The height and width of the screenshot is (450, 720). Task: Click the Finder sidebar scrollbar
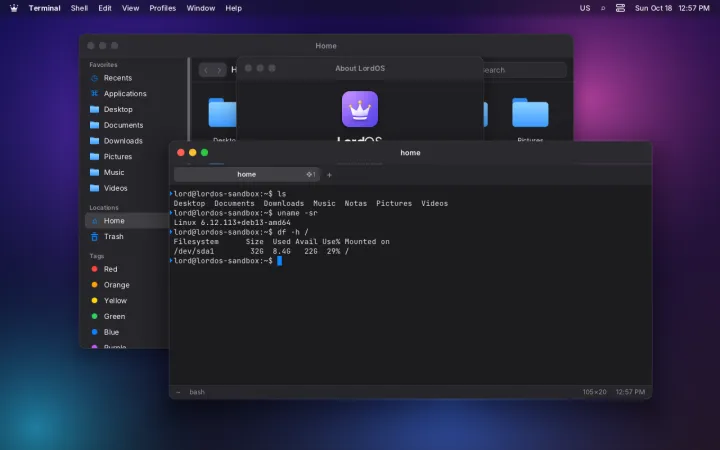(188, 99)
